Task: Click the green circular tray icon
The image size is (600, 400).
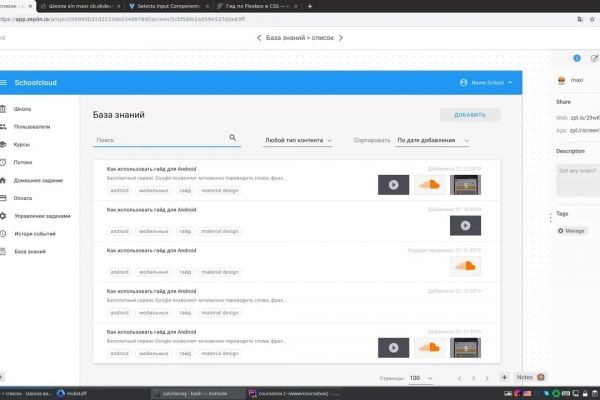Action: tap(556, 393)
